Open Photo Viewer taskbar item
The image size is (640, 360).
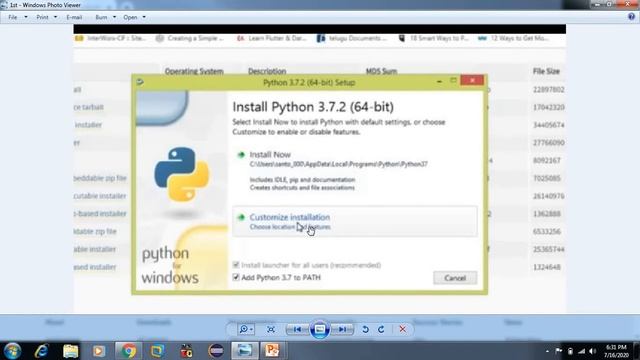coord(244,351)
